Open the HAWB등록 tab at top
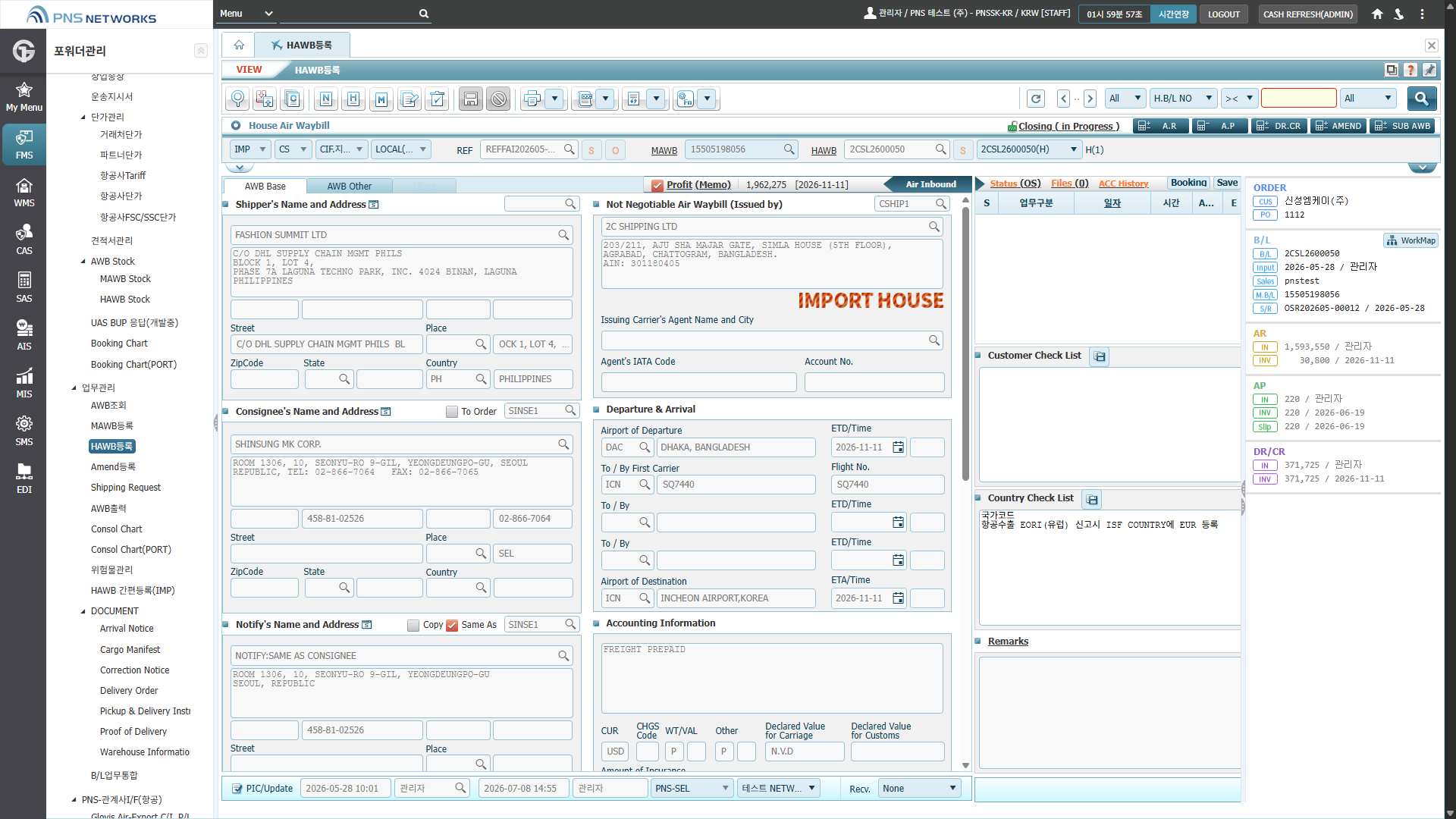1456x819 pixels. (x=303, y=45)
